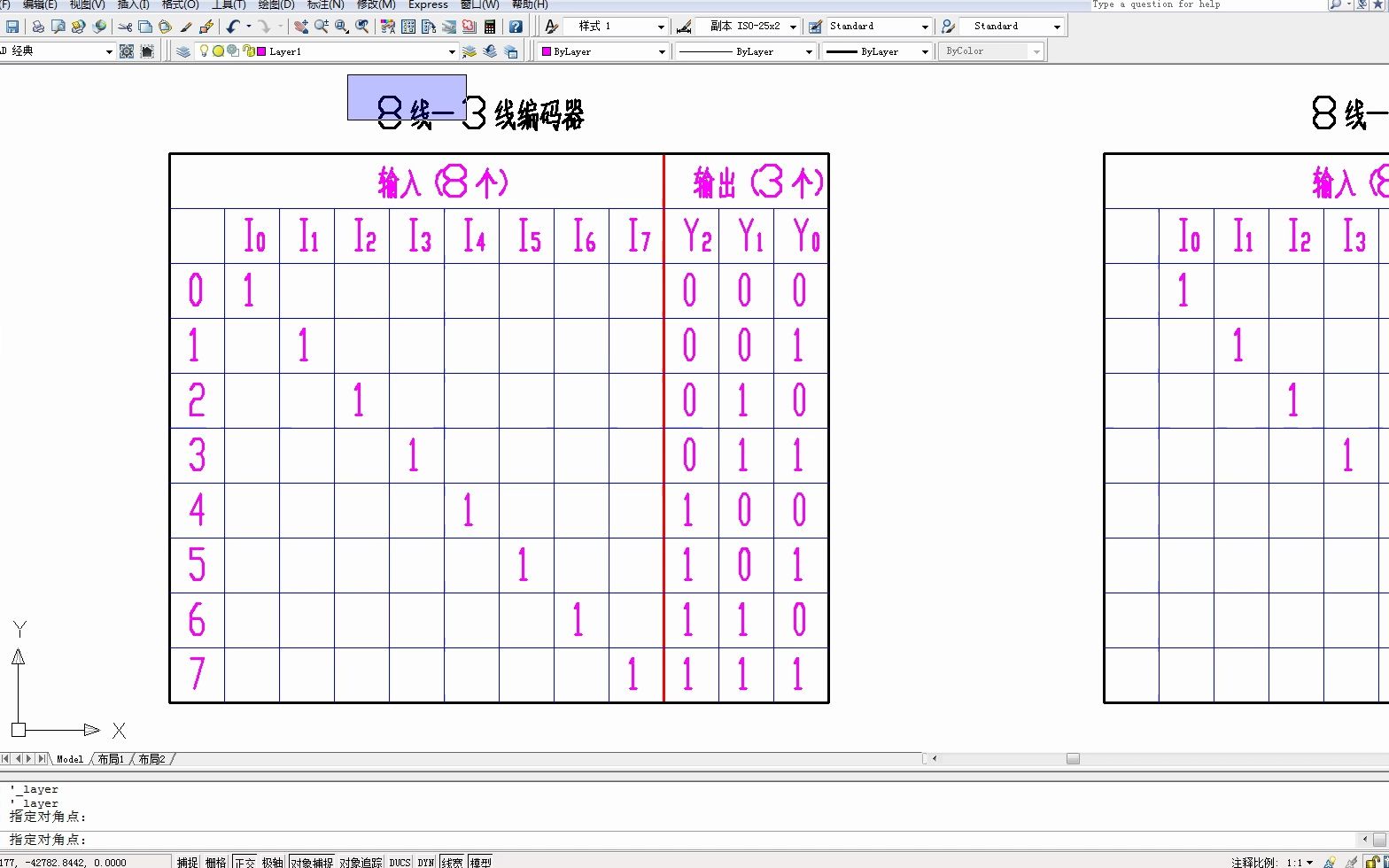Open the Layer Properties Manager icon
Image resolution: width=1389 pixels, height=868 pixels.
coord(183,51)
